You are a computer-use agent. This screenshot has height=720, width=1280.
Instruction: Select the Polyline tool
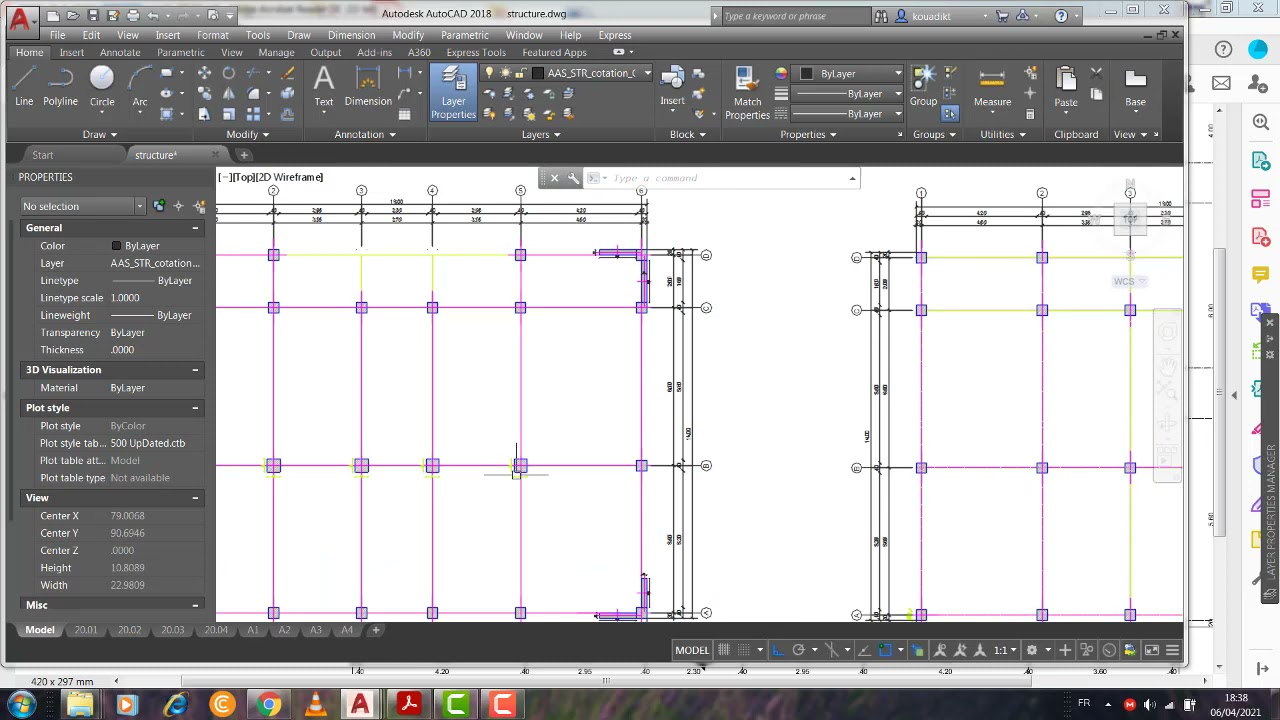[x=60, y=86]
